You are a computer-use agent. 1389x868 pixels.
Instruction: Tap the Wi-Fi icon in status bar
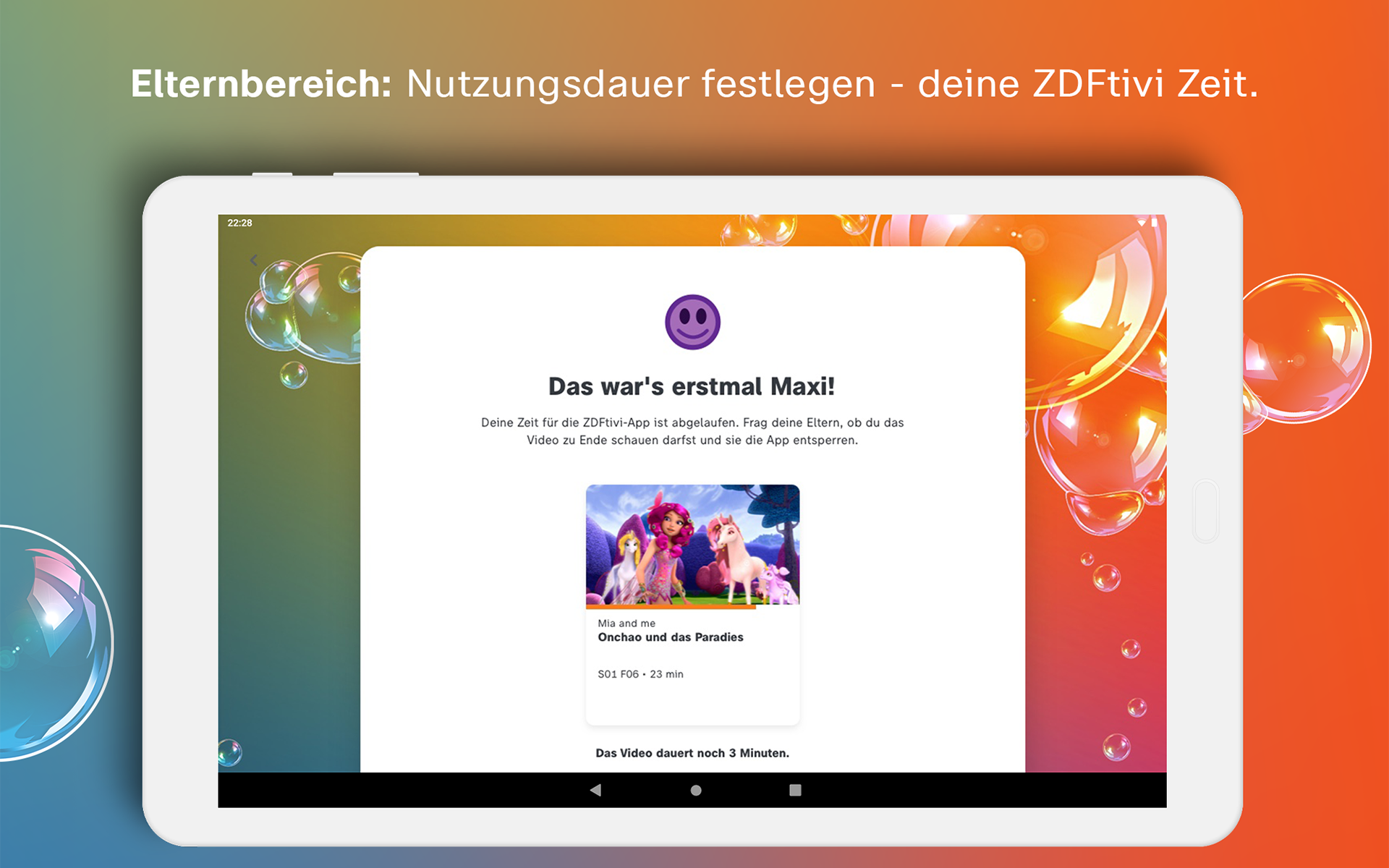pos(1140,223)
